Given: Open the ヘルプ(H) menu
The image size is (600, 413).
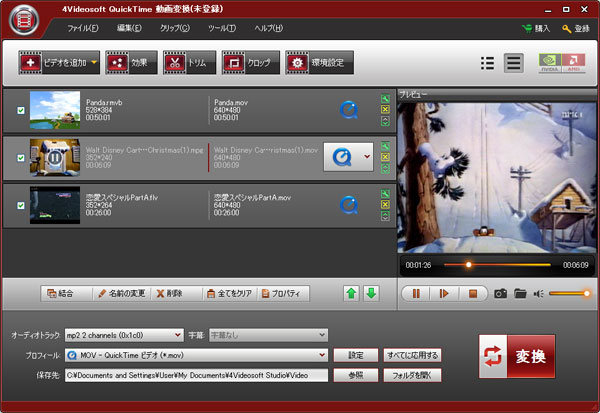Looking at the screenshot, I should pyautogui.click(x=269, y=28).
